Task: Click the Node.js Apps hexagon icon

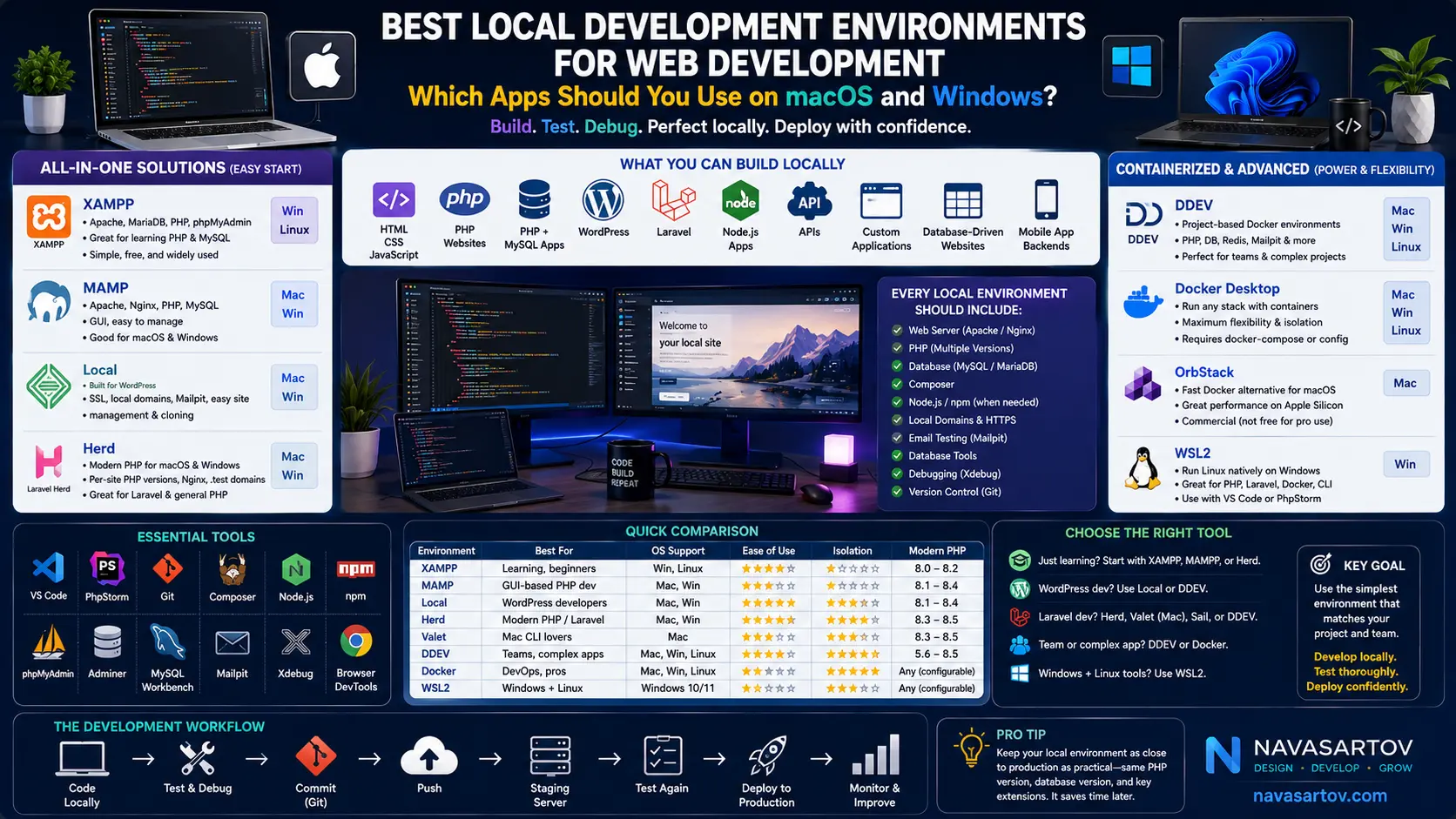Action: (x=740, y=201)
